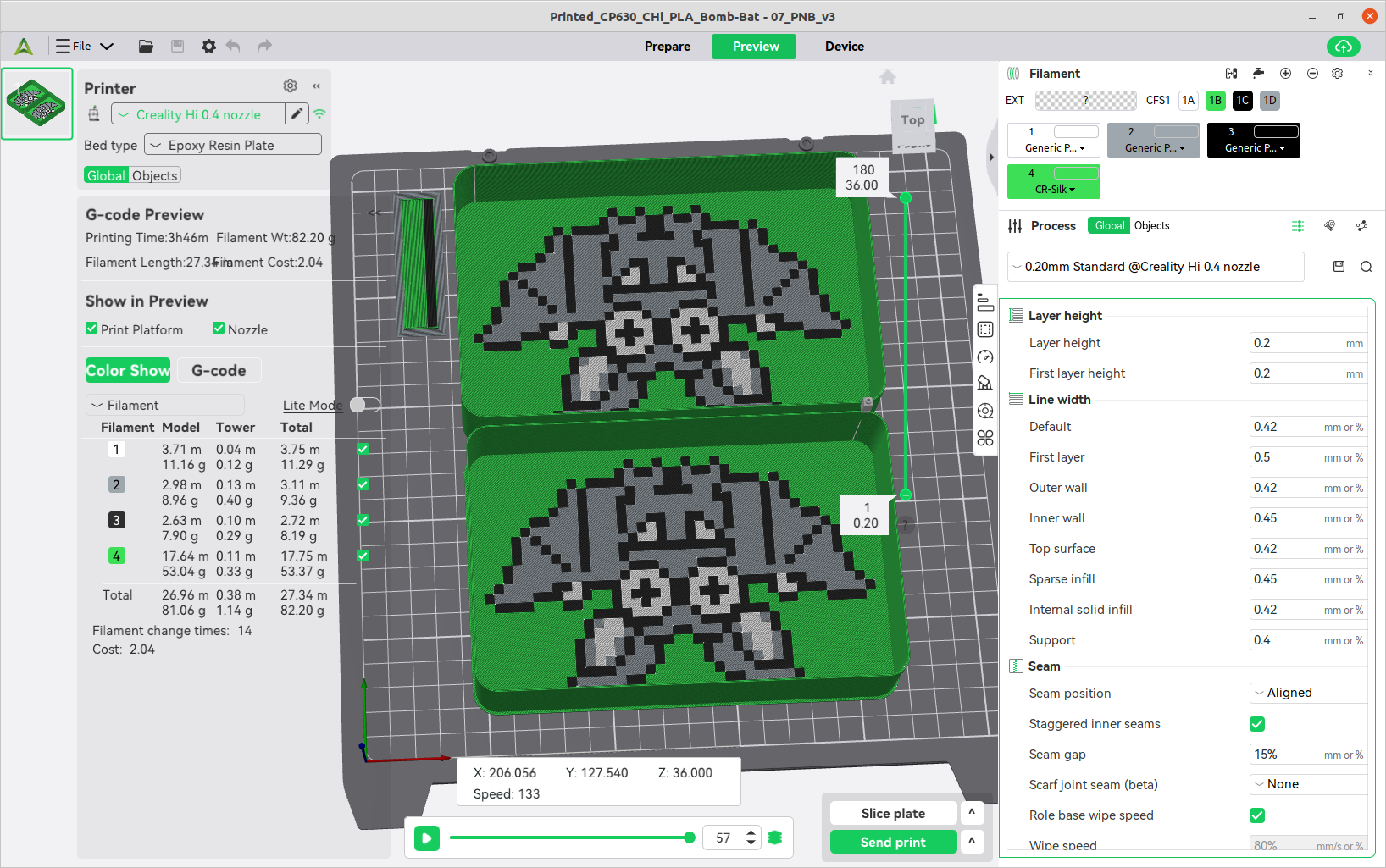Open the 0.20mm Standard process preset dropdown
This screenshot has width=1386, height=868.
point(1156,267)
